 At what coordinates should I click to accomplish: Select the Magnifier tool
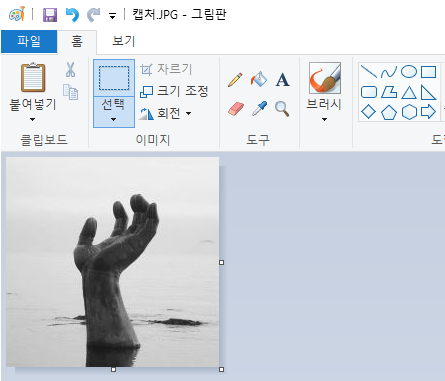(282, 109)
